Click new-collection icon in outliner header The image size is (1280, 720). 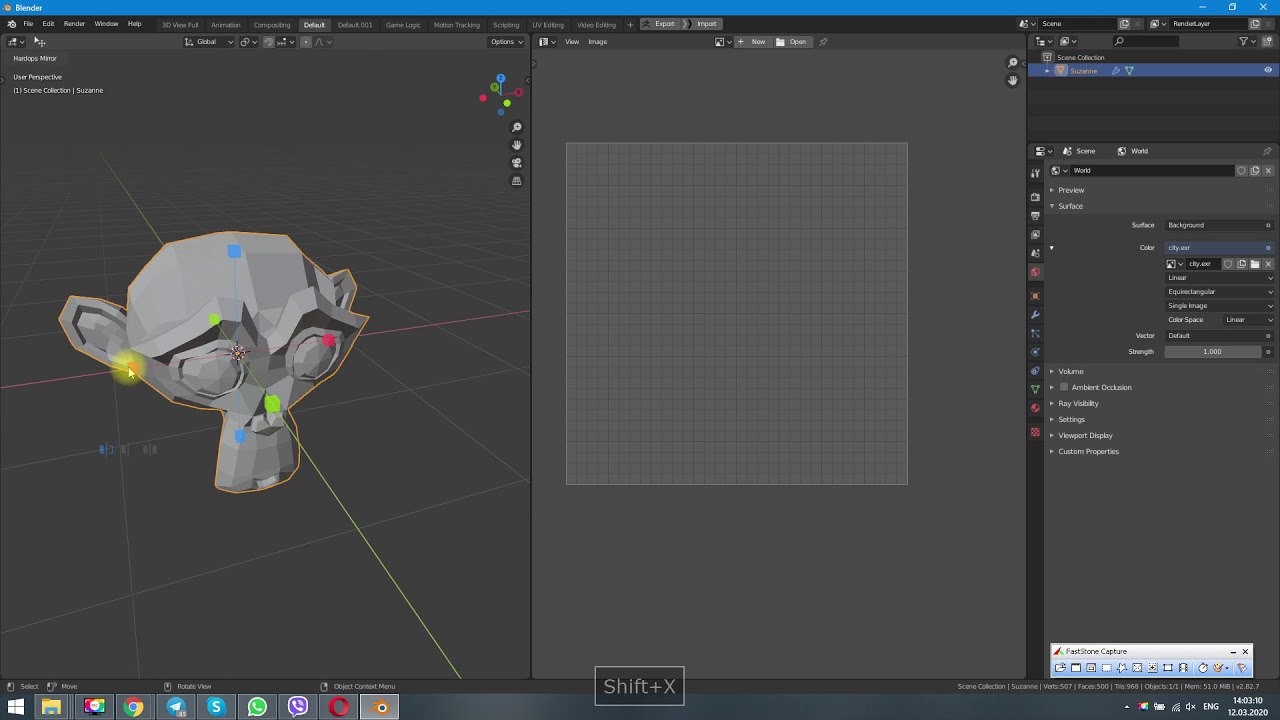click(x=1268, y=41)
